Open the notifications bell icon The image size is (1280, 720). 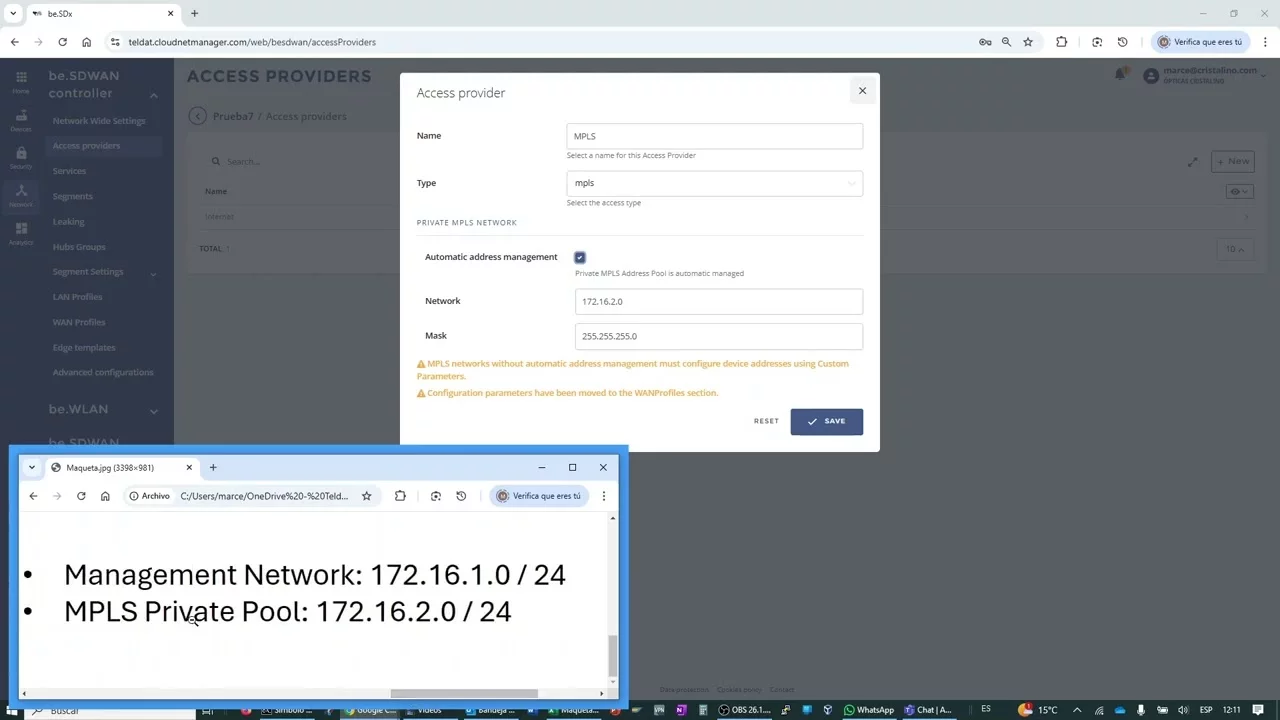coord(1120,75)
